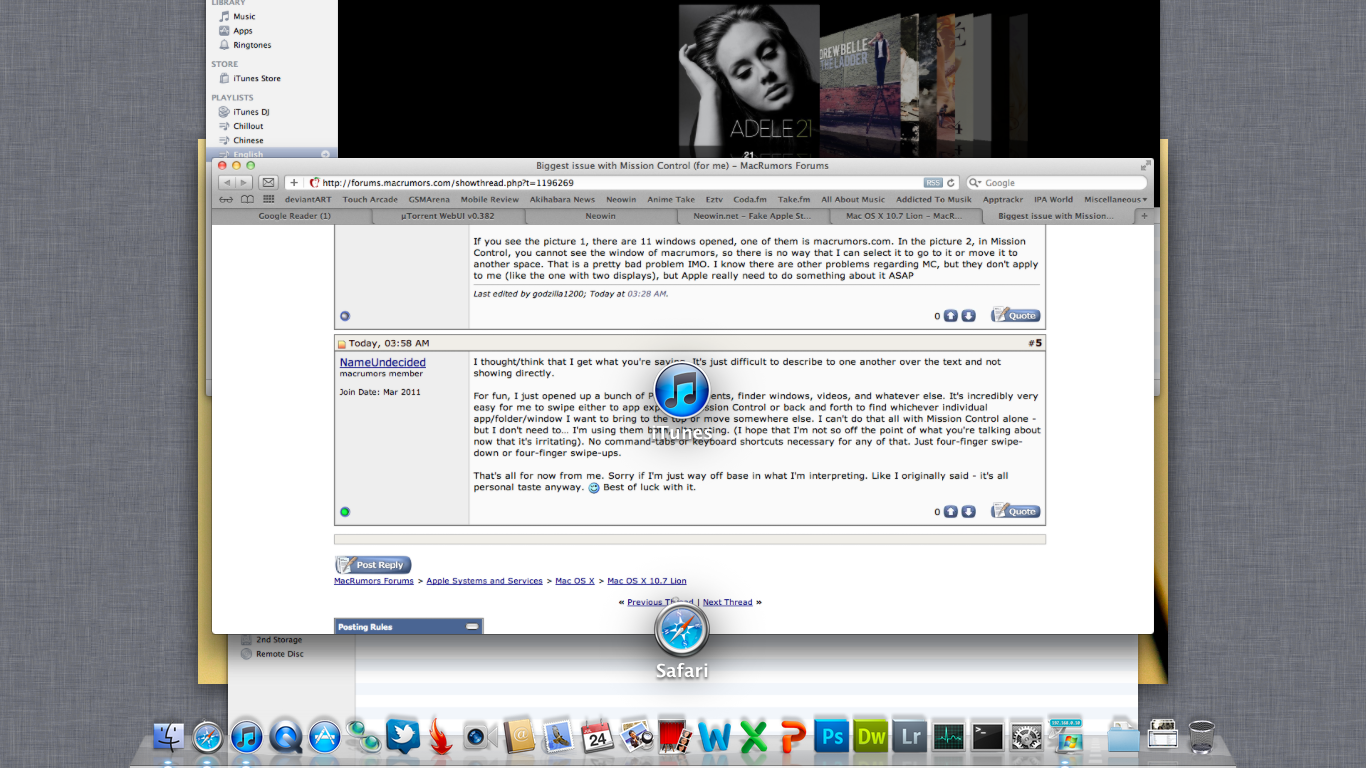
Task: Upvote post #5 with up arrow
Action: [x=951, y=511]
